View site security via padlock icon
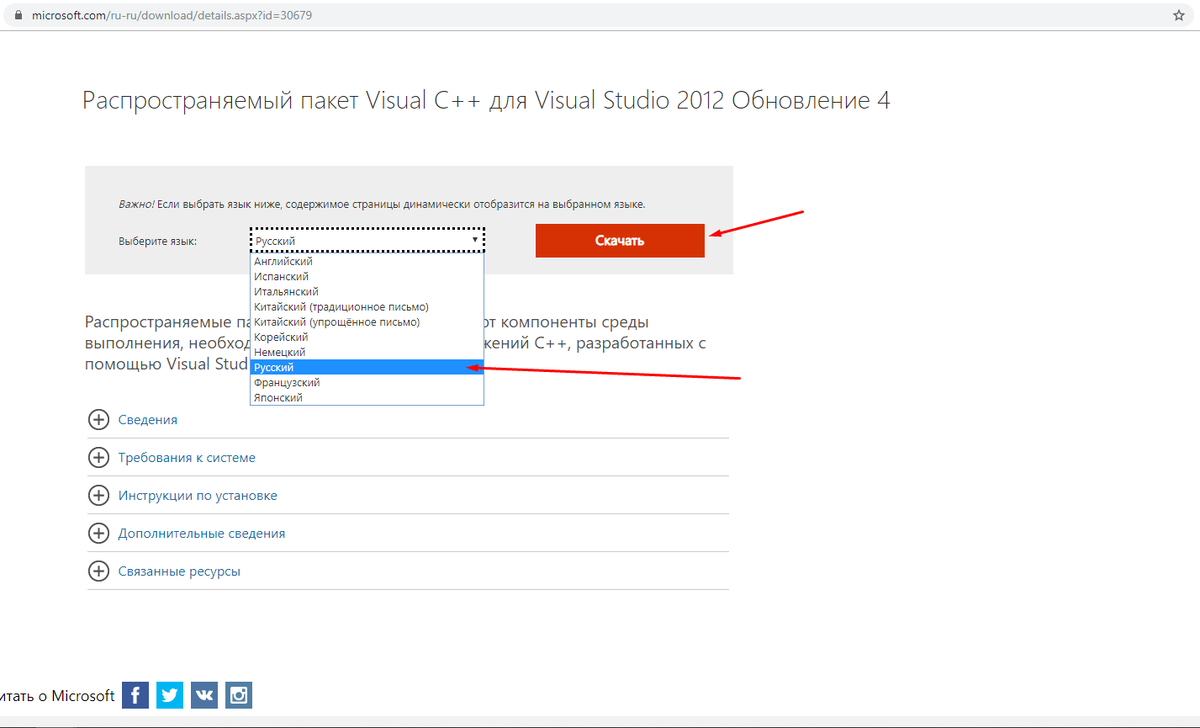Screen dimensions: 1200x728 pos(17,16)
